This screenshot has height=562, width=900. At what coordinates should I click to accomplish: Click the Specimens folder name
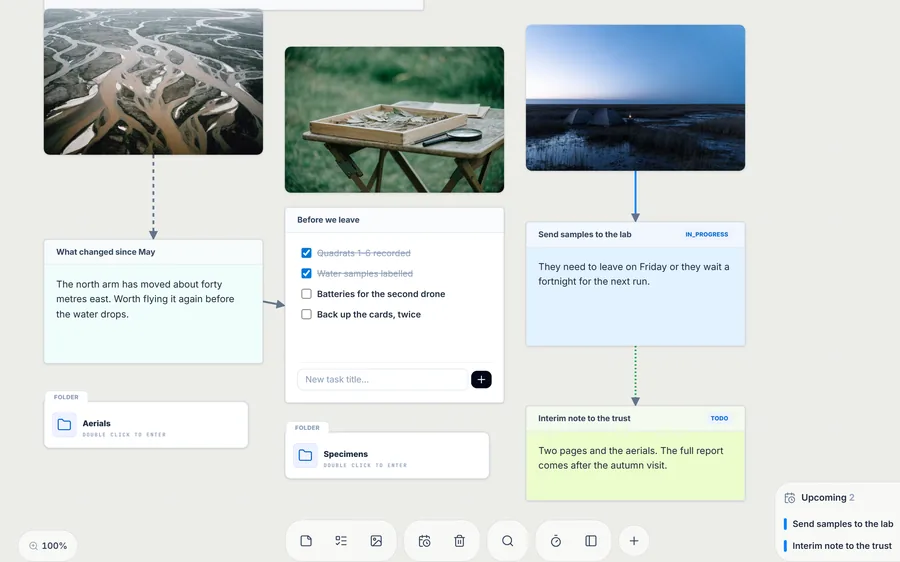pos(346,454)
